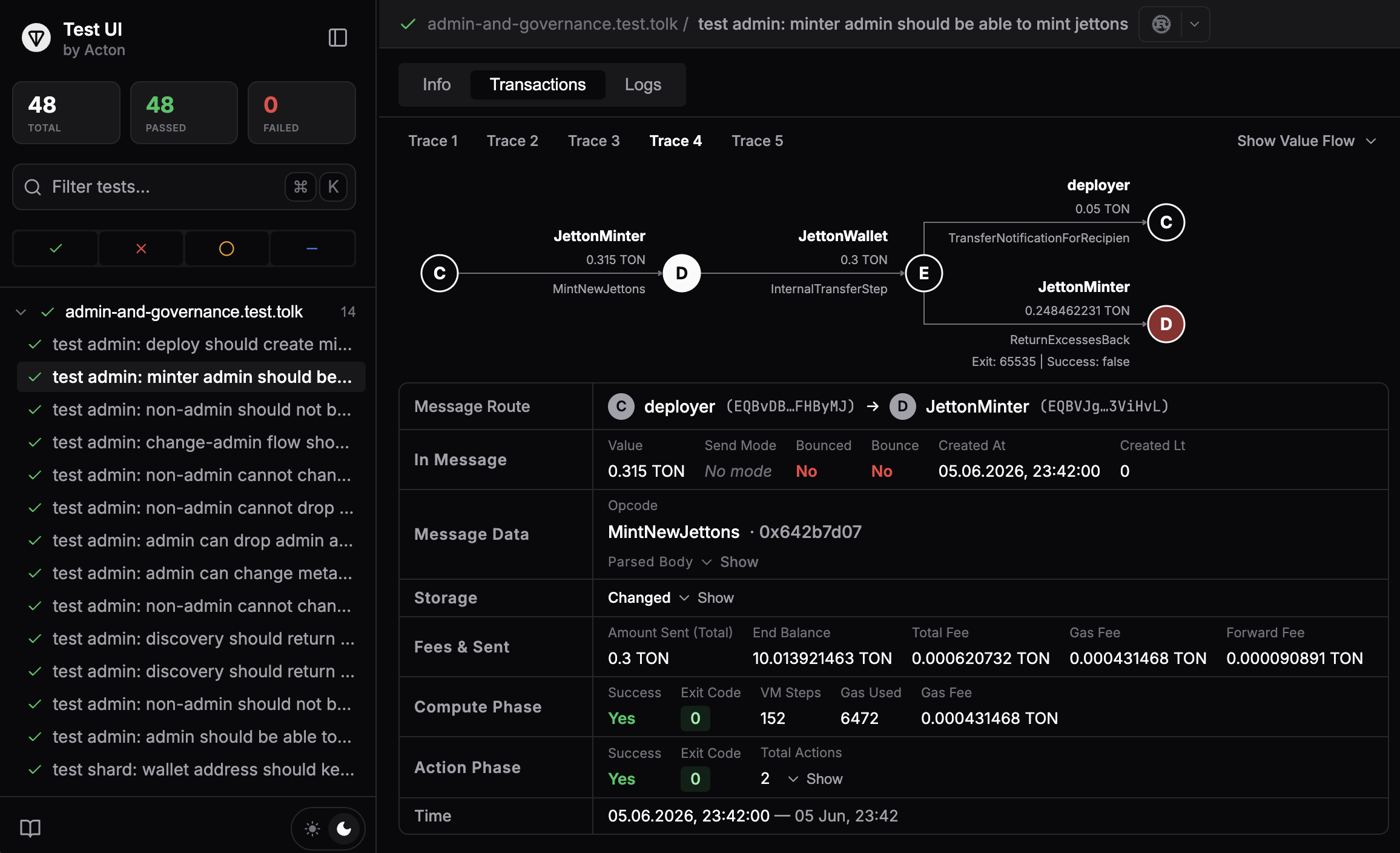Click Action Phase exit code 0 badge

pos(695,779)
